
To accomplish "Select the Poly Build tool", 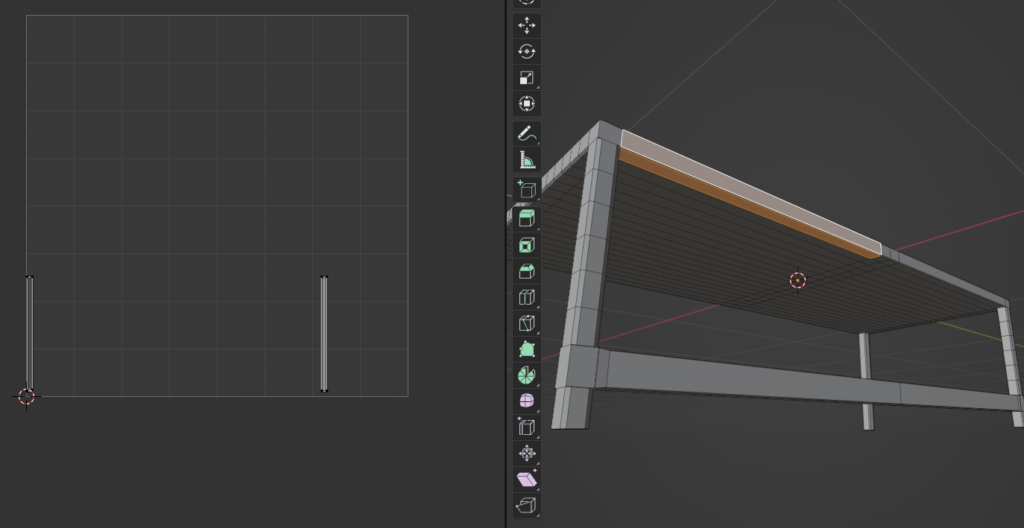I will (x=526, y=349).
